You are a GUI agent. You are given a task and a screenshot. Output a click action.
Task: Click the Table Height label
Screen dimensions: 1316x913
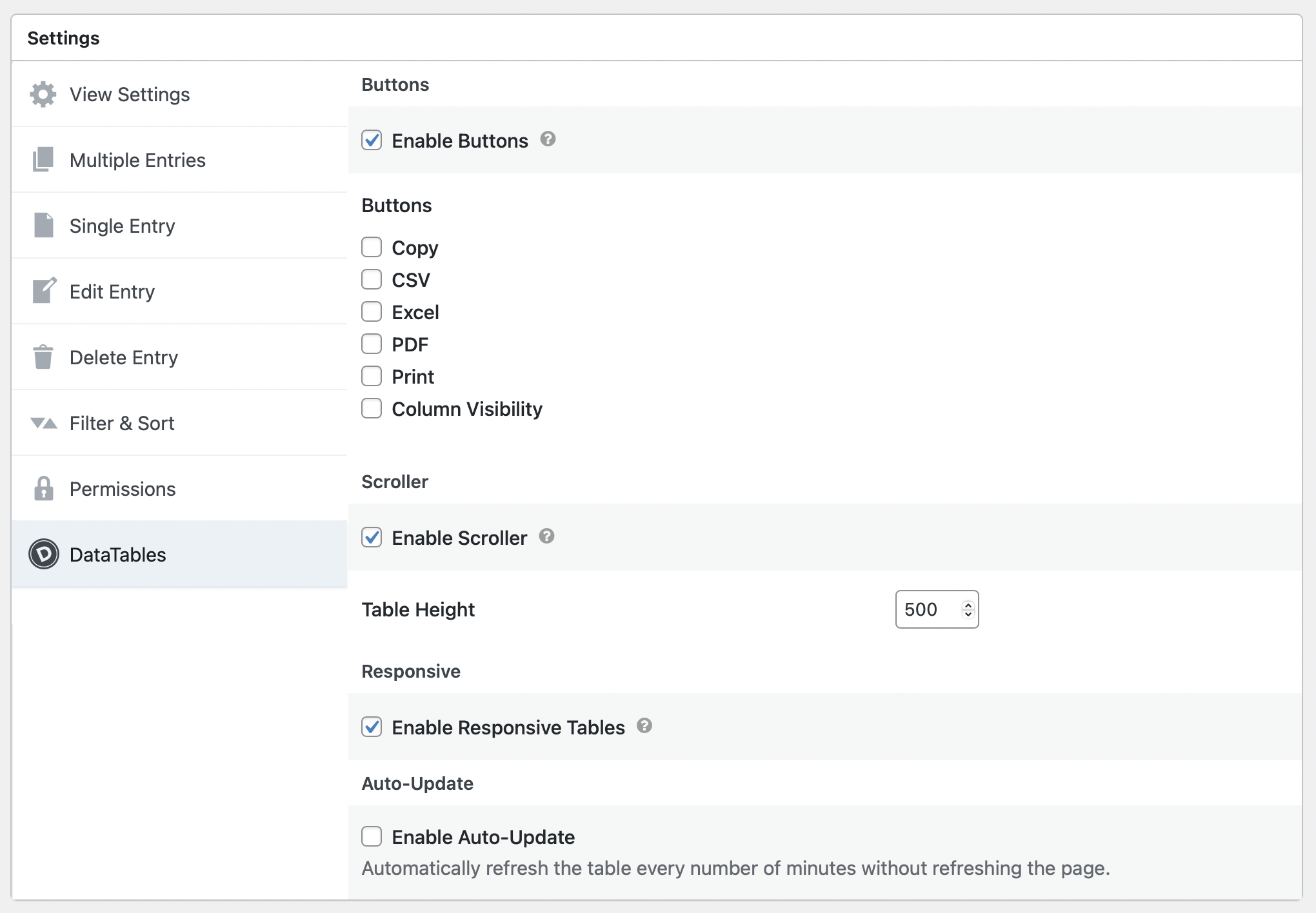click(418, 609)
